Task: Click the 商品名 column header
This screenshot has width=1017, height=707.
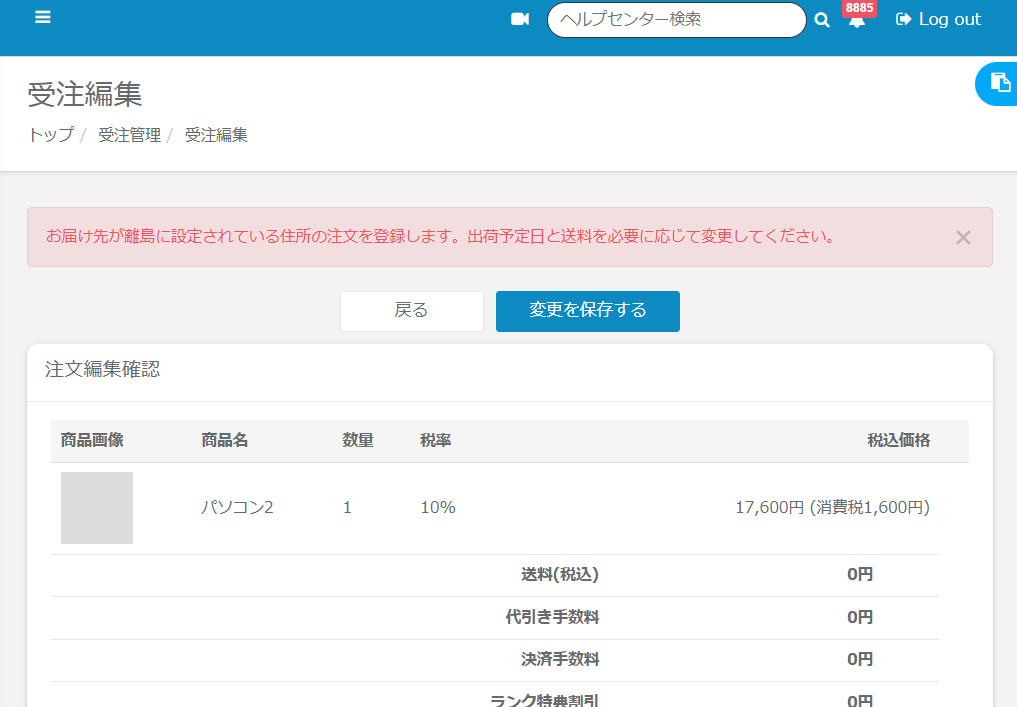Action: [224, 441]
